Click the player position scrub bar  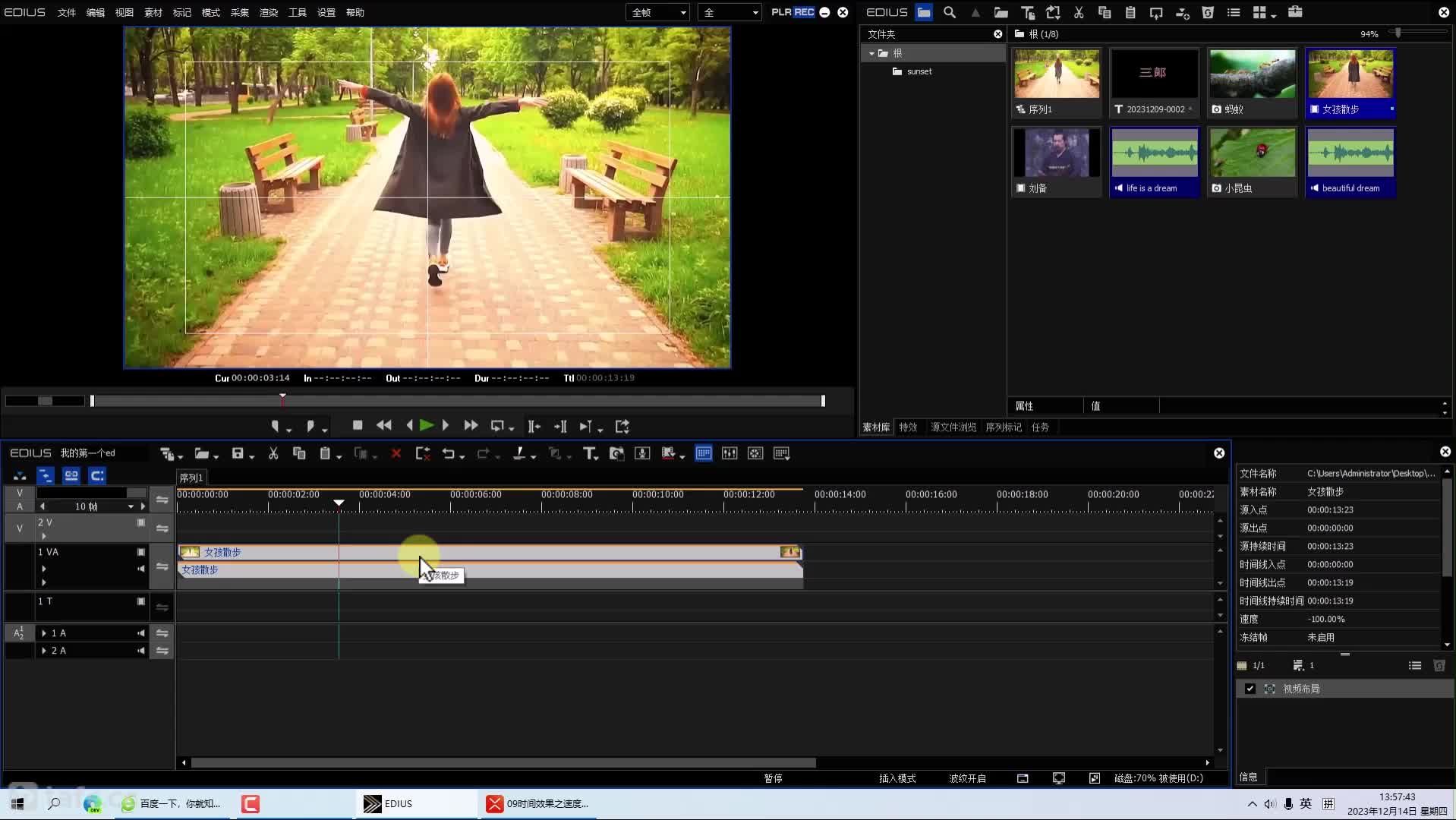(x=457, y=401)
